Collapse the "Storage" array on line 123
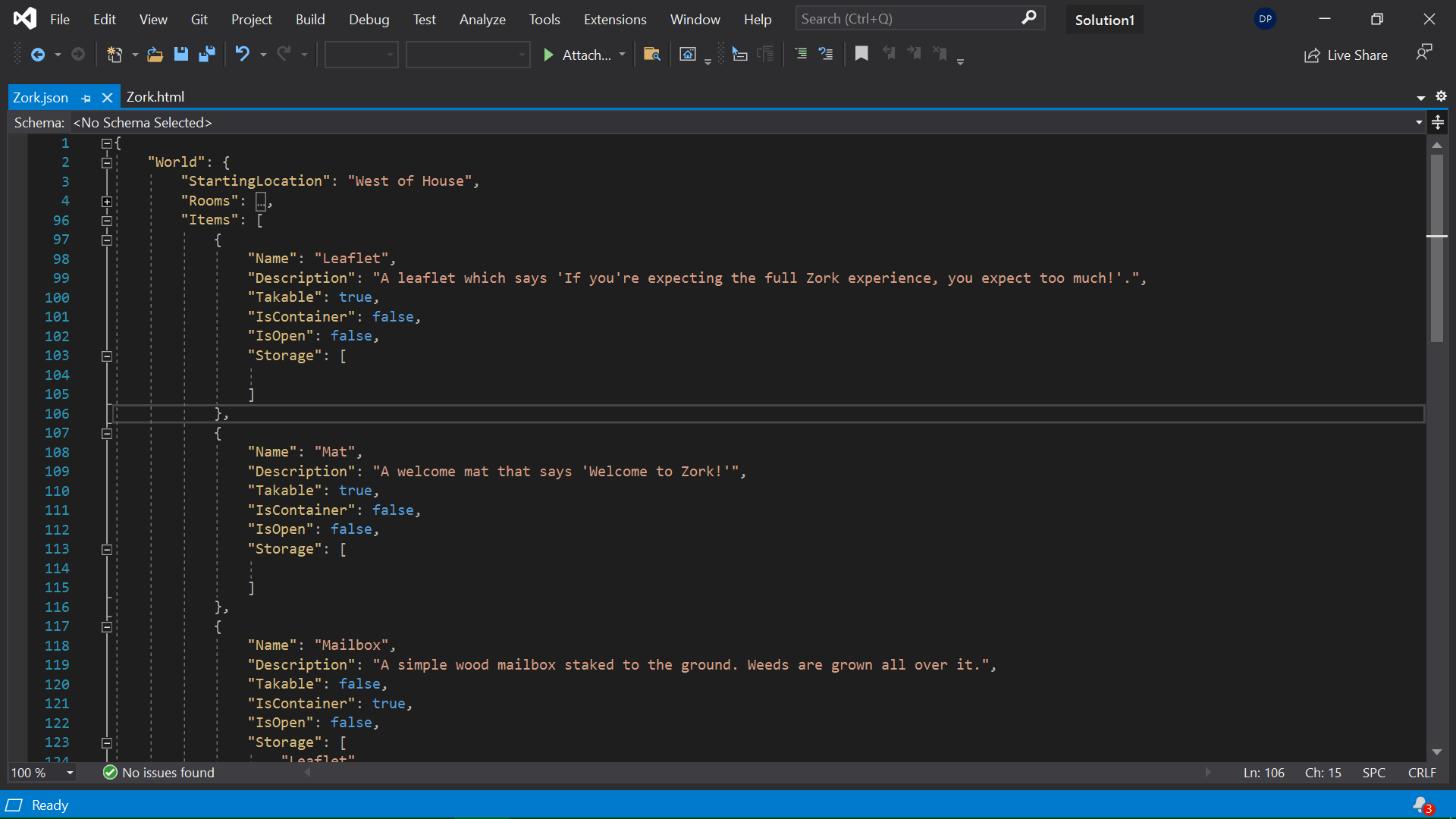The width and height of the screenshot is (1456, 819). 107,742
